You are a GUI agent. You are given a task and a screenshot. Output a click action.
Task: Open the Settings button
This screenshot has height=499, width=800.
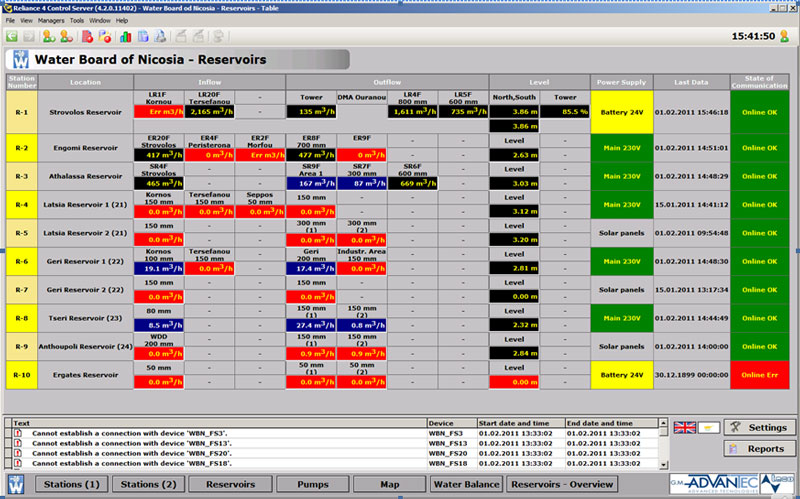(759, 428)
